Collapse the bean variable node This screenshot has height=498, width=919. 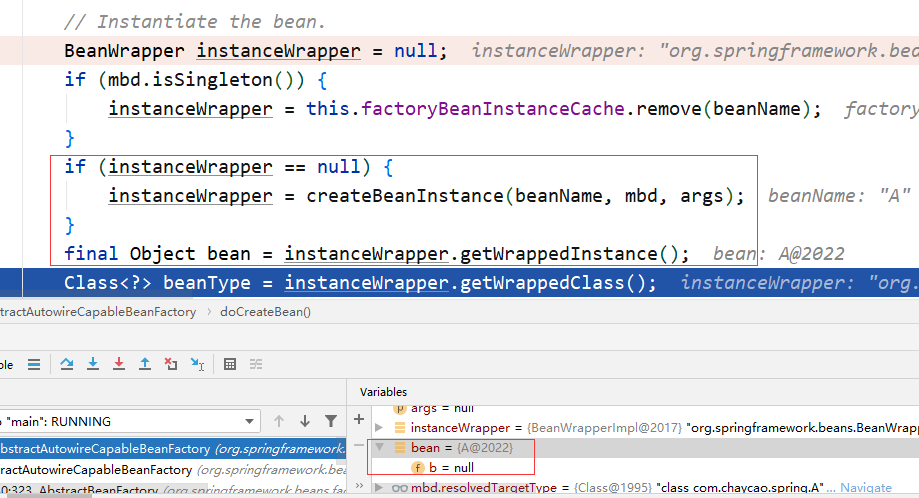379,448
